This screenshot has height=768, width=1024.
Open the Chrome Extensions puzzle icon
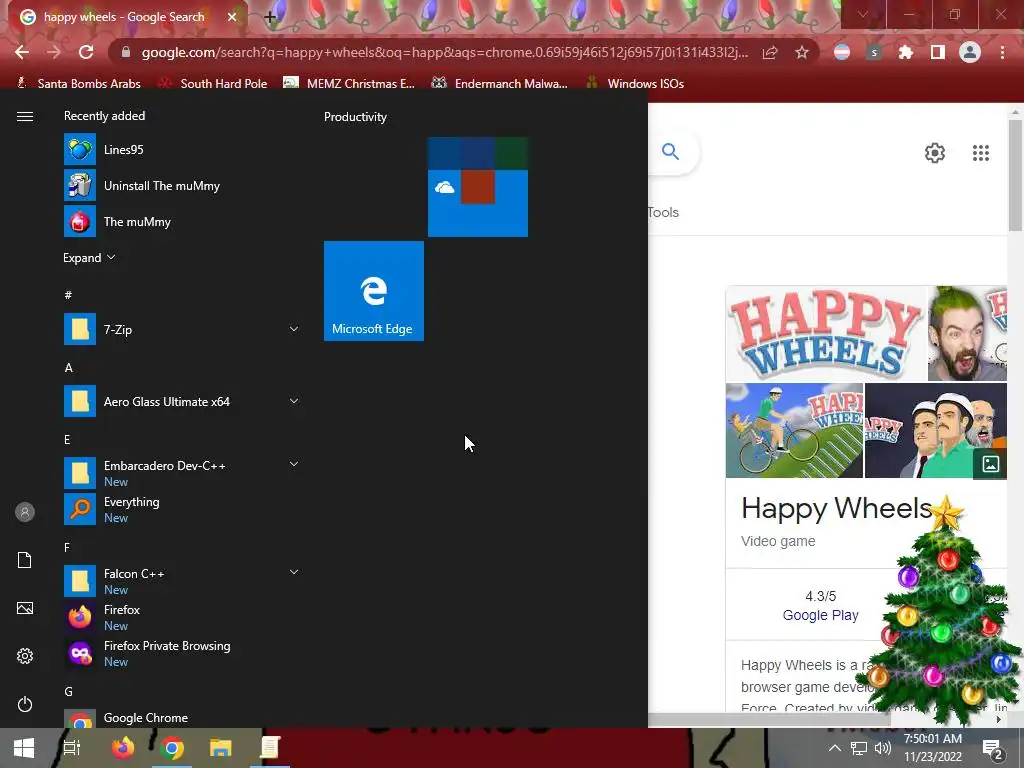click(x=906, y=52)
